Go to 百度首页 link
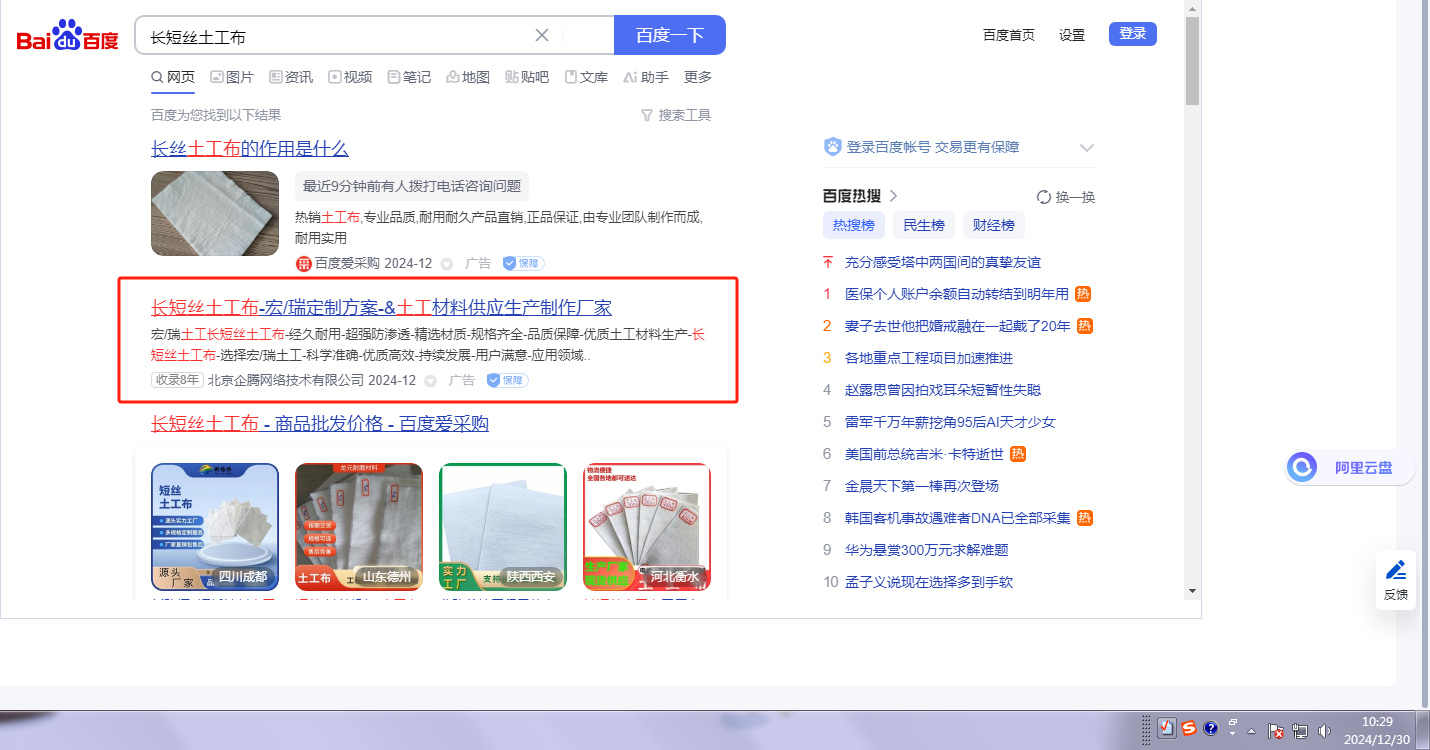Viewport: 1430px width, 750px height. tap(1009, 35)
